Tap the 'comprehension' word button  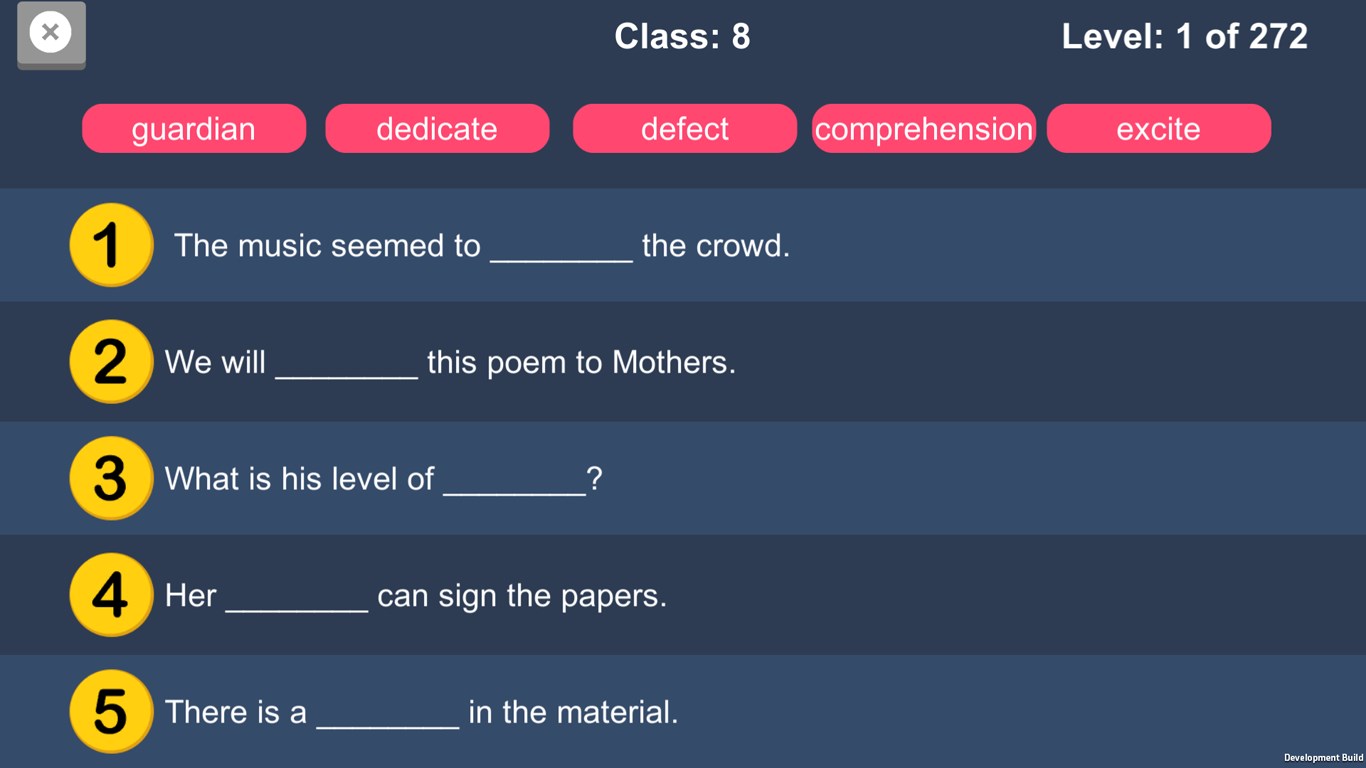click(x=924, y=129)
